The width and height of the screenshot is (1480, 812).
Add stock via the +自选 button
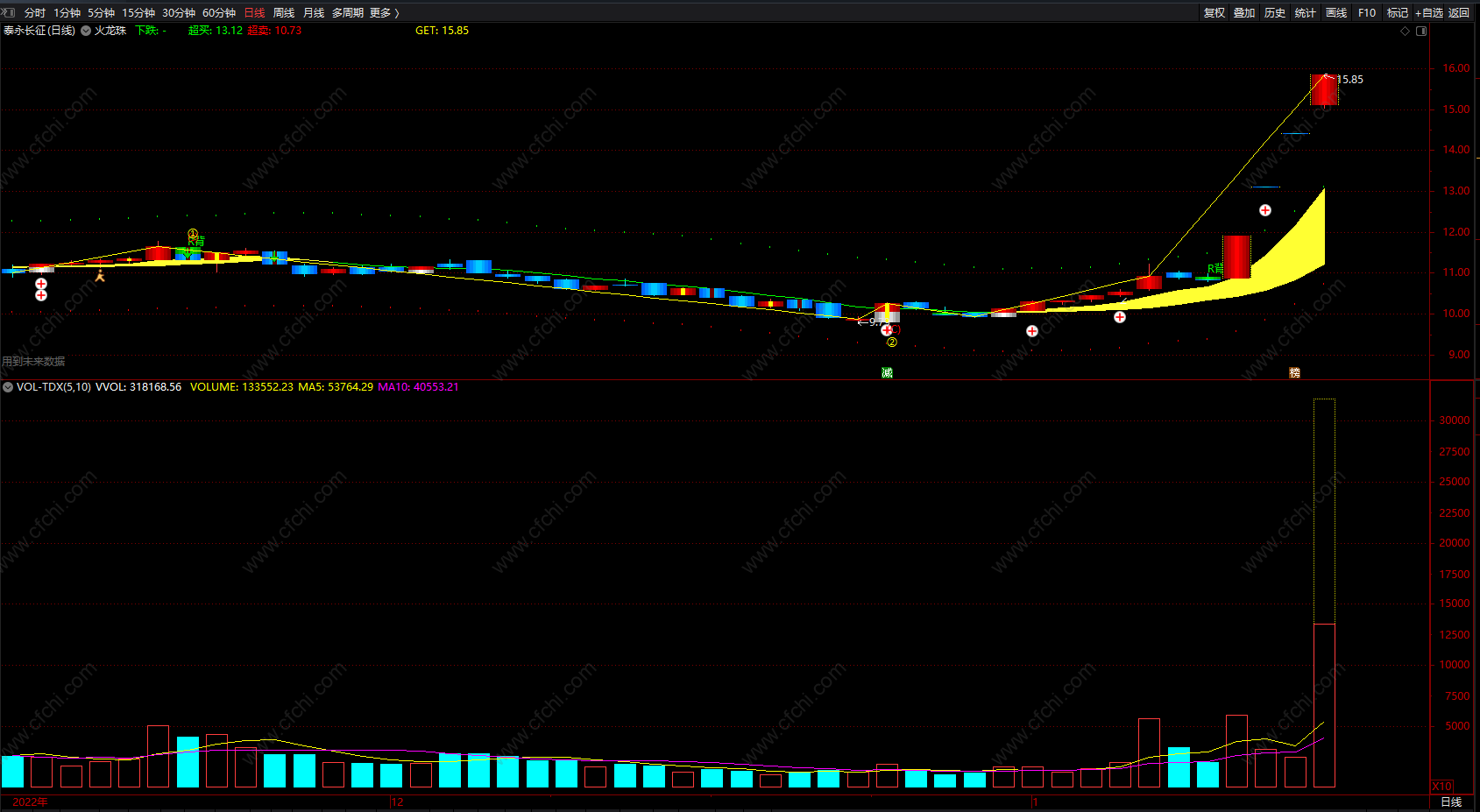pos(1428,13)
